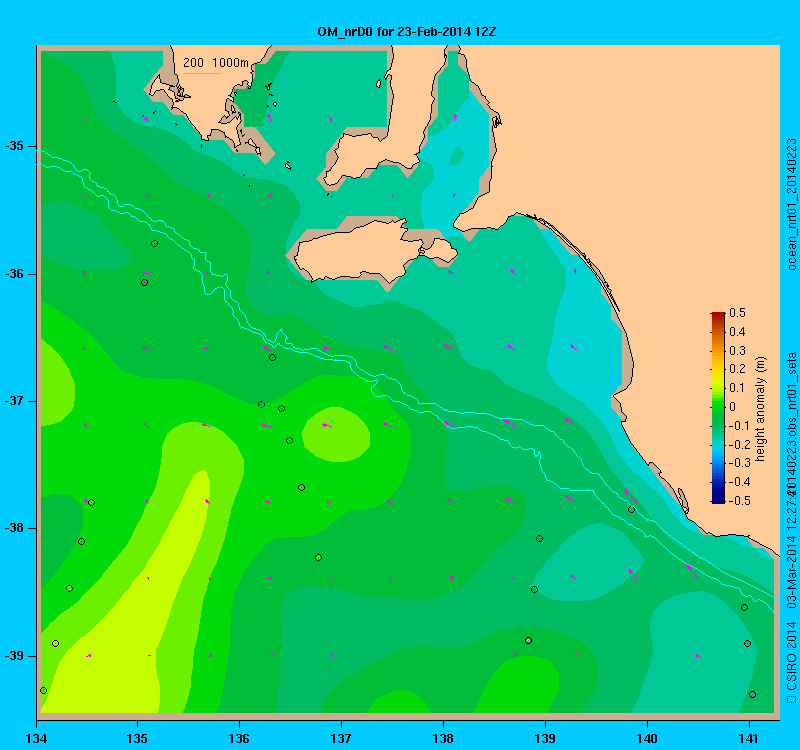
Task: Click the vertical "ocean_nrt01_20140223" text
Action: 791,204
